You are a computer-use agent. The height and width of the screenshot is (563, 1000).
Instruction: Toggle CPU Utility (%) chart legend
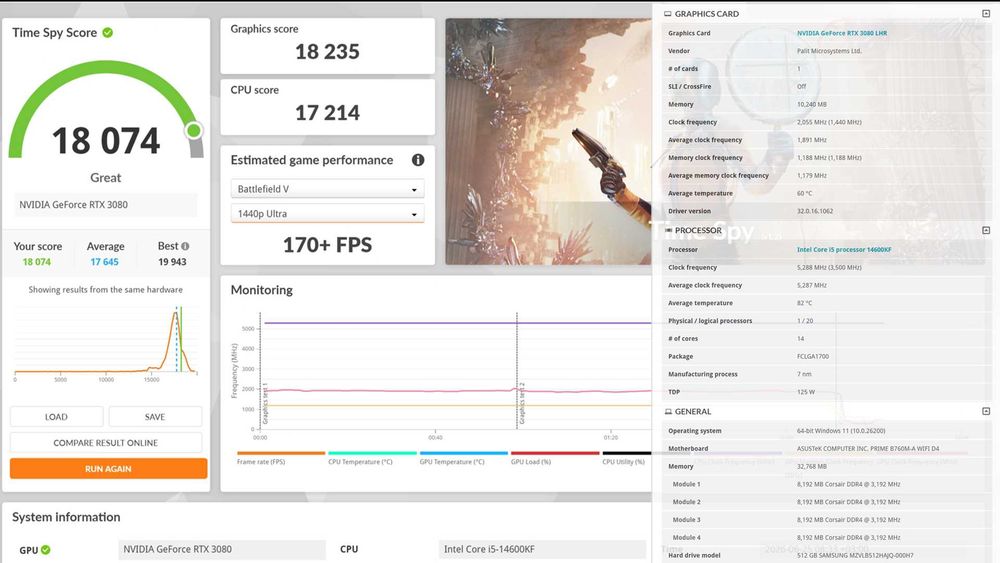tap(627, 458)
